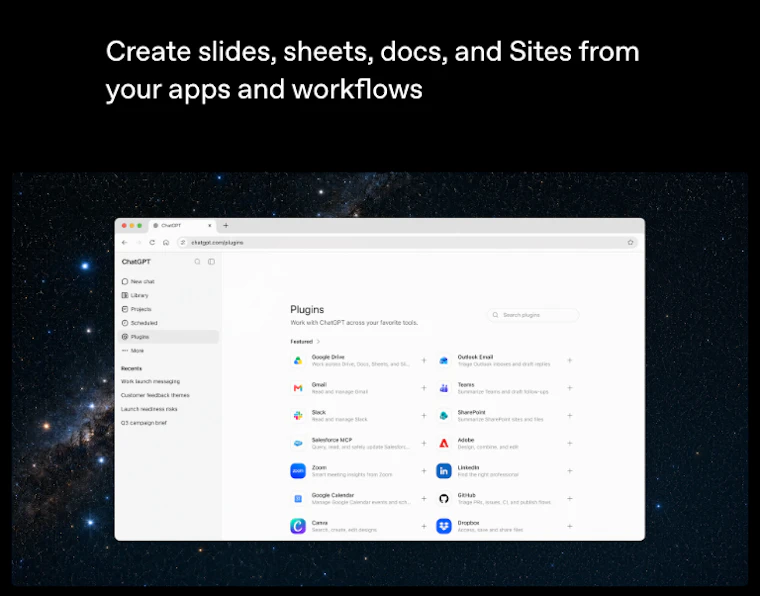Add the Zoom plugin
The width and height of the screenshot is (760, 596).
point(424,471)
